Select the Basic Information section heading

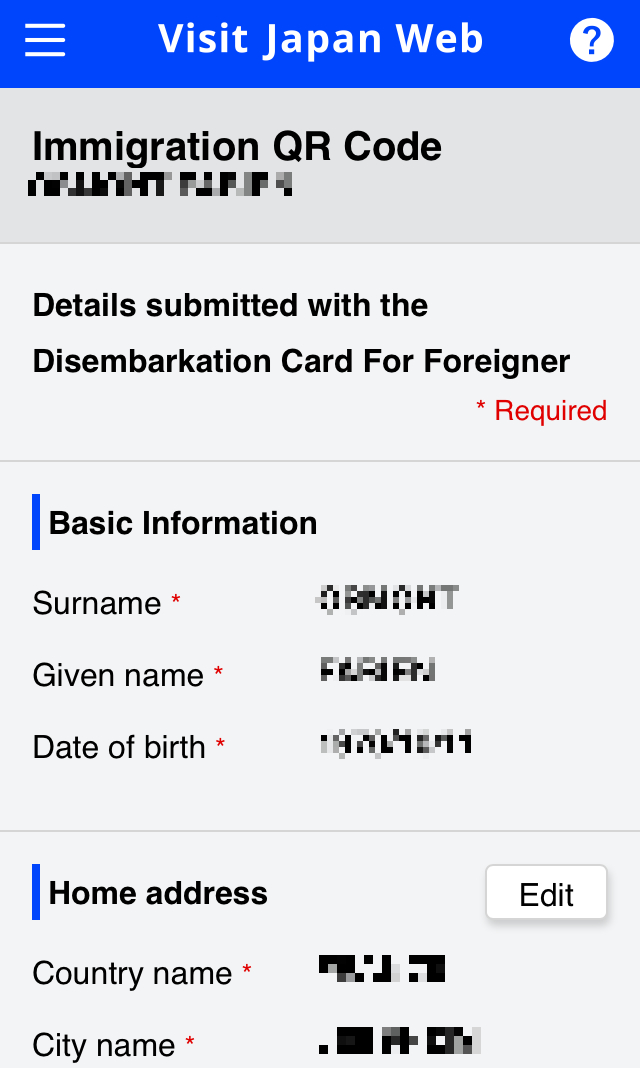click(183, 523)
